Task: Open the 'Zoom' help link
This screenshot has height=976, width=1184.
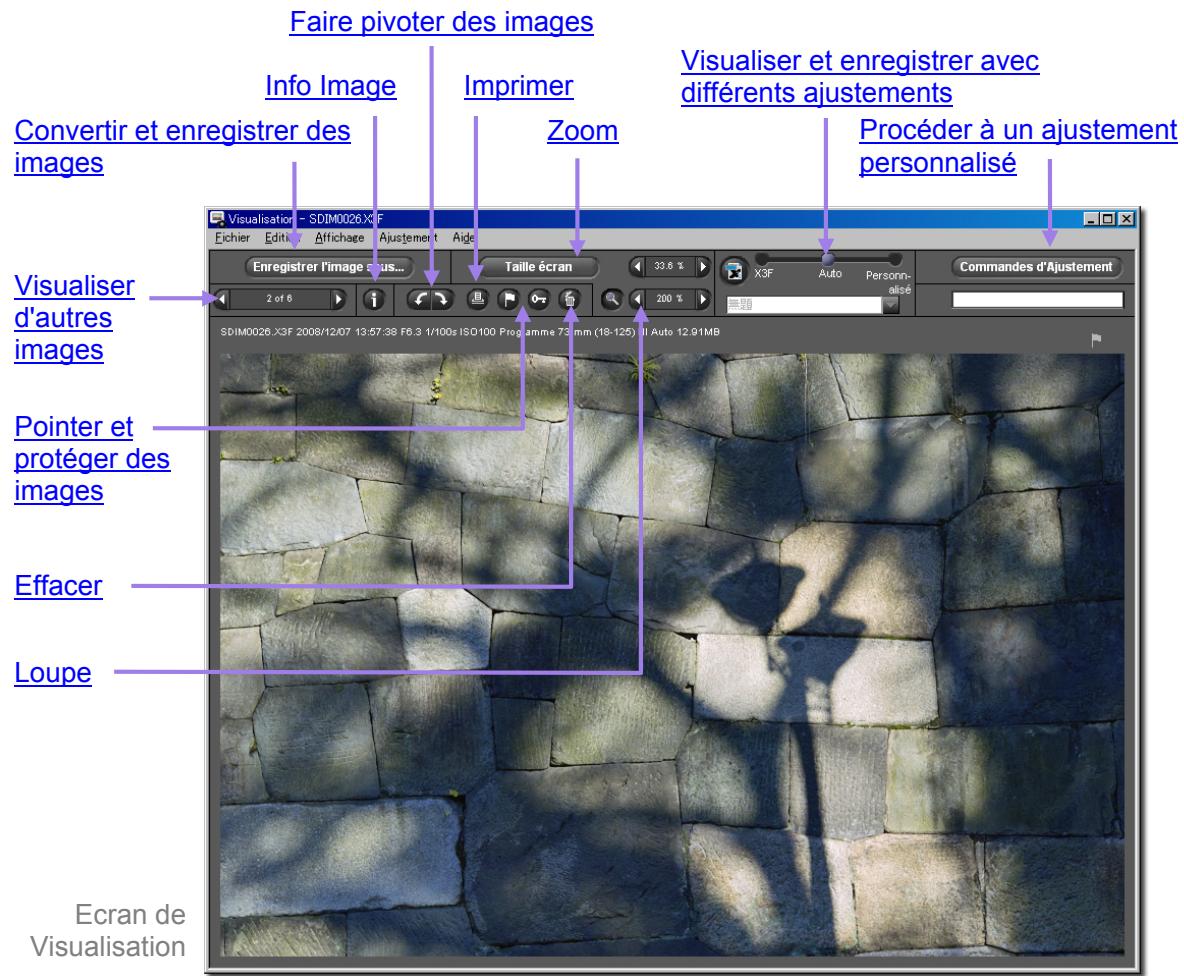Action: point(583,131)
